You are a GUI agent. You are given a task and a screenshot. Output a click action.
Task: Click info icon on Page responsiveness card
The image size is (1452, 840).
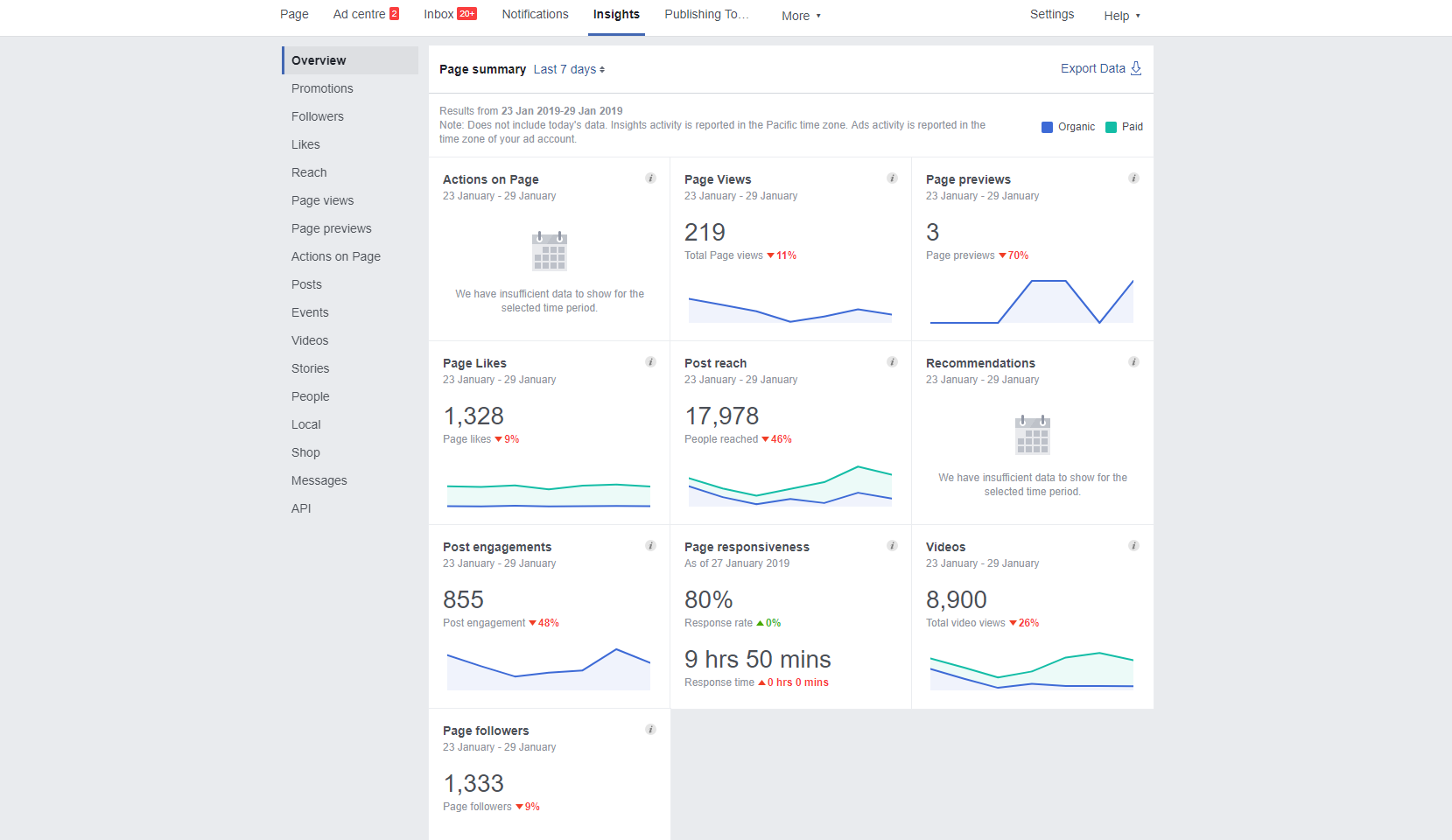coord(892,546)
